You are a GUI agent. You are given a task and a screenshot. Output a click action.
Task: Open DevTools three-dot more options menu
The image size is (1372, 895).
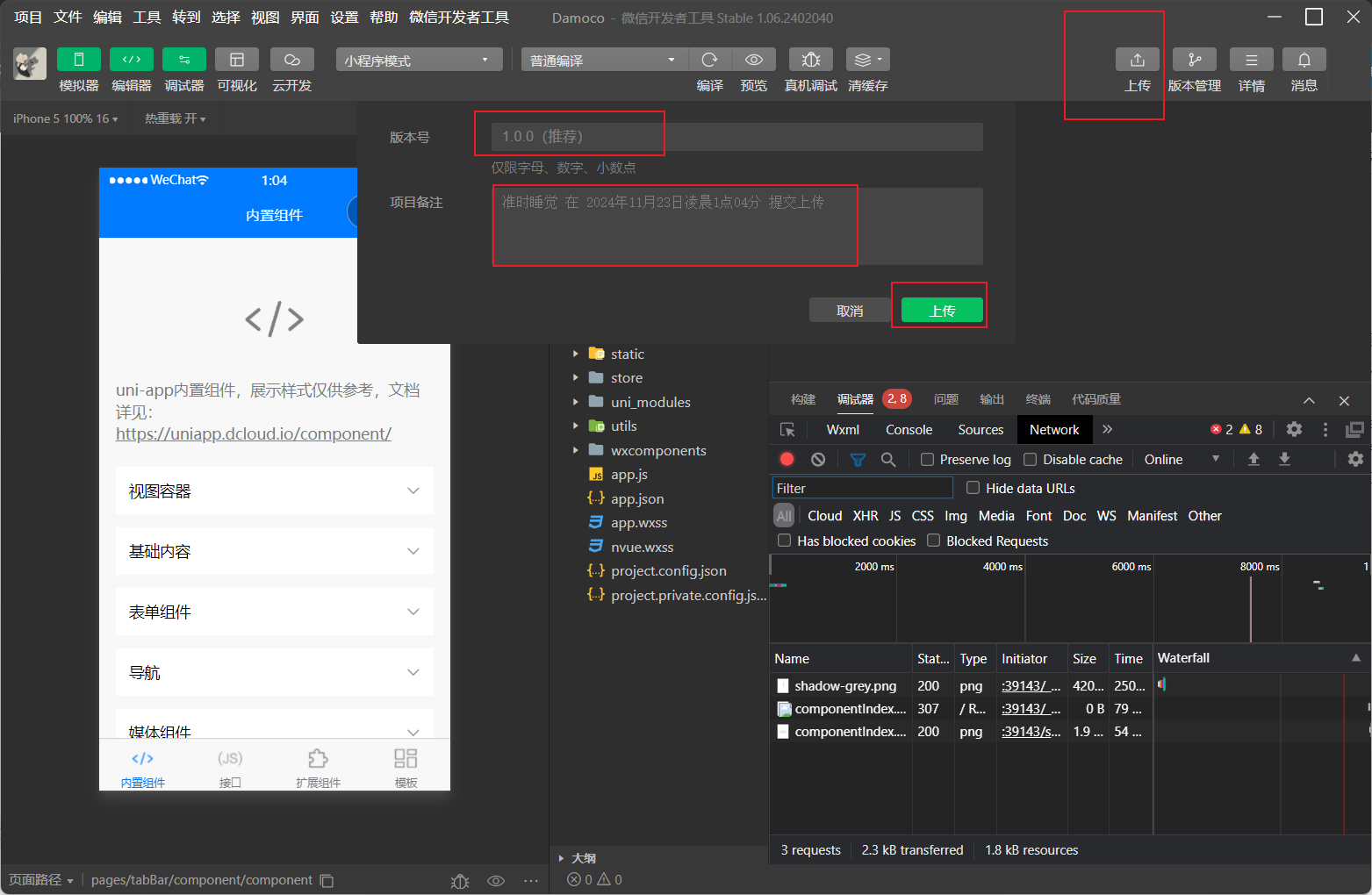coord(1325,429)
